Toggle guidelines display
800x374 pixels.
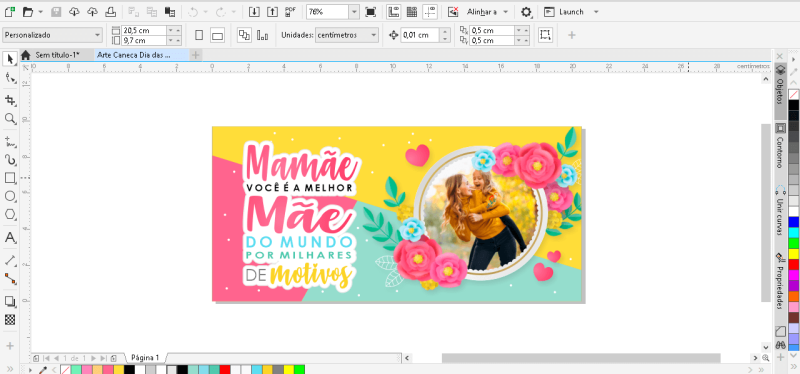[x=430, y=11]
